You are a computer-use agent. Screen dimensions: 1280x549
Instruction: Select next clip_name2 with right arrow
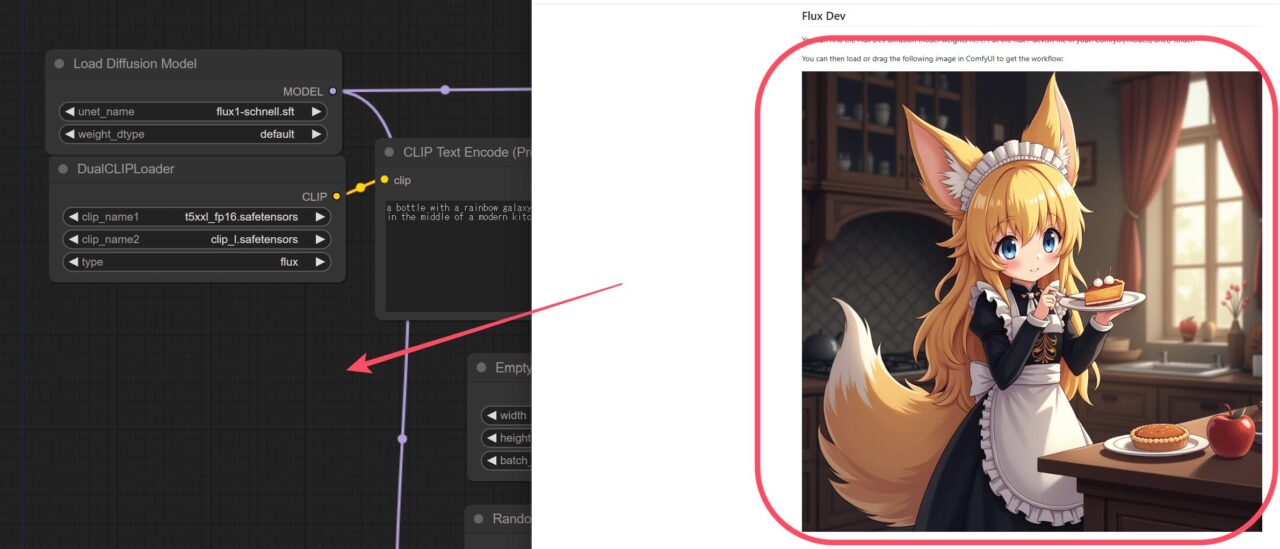point(320,239)
